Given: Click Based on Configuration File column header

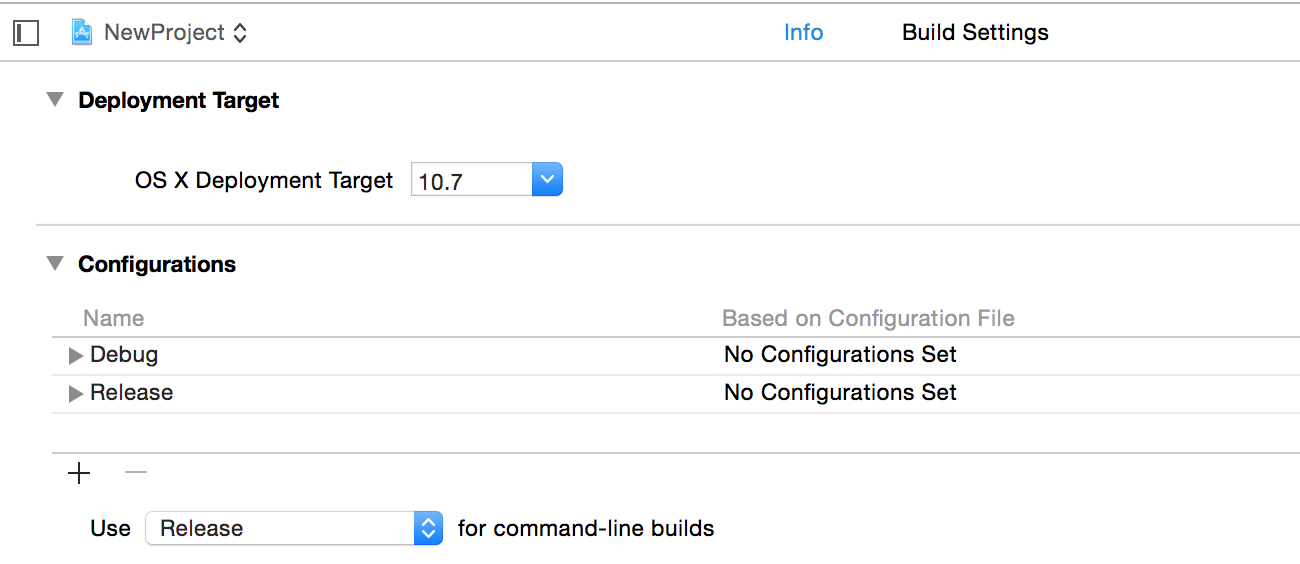Looking at the screenshot, I should (868, 318).
